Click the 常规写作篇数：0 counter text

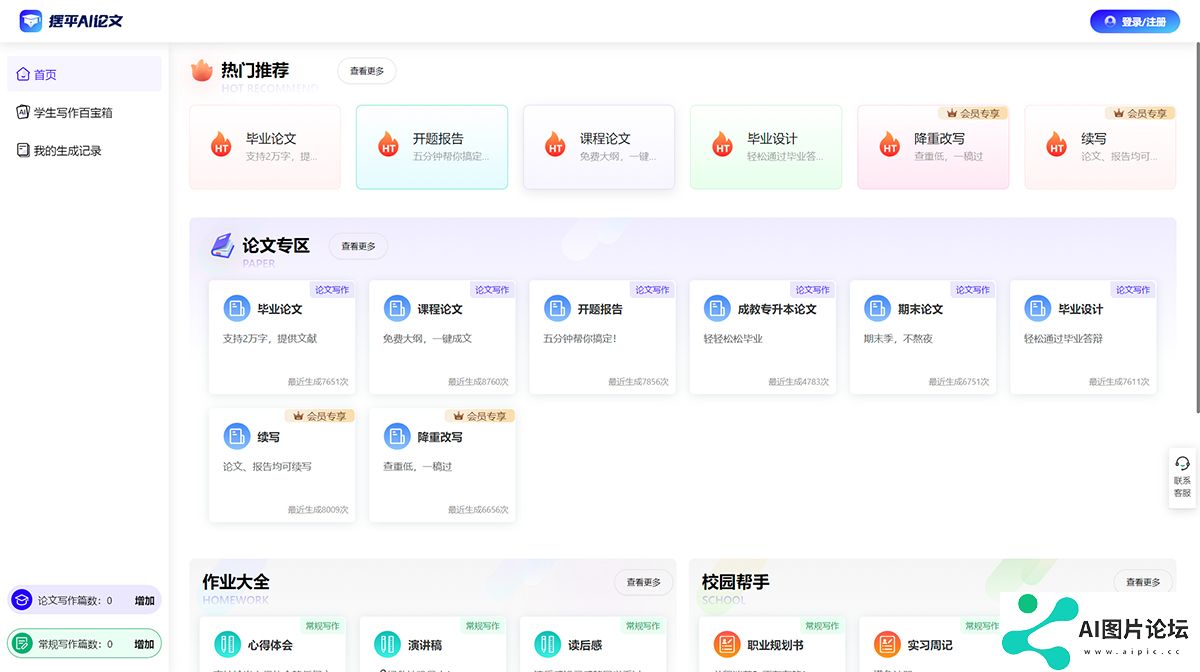coord(75,645)
